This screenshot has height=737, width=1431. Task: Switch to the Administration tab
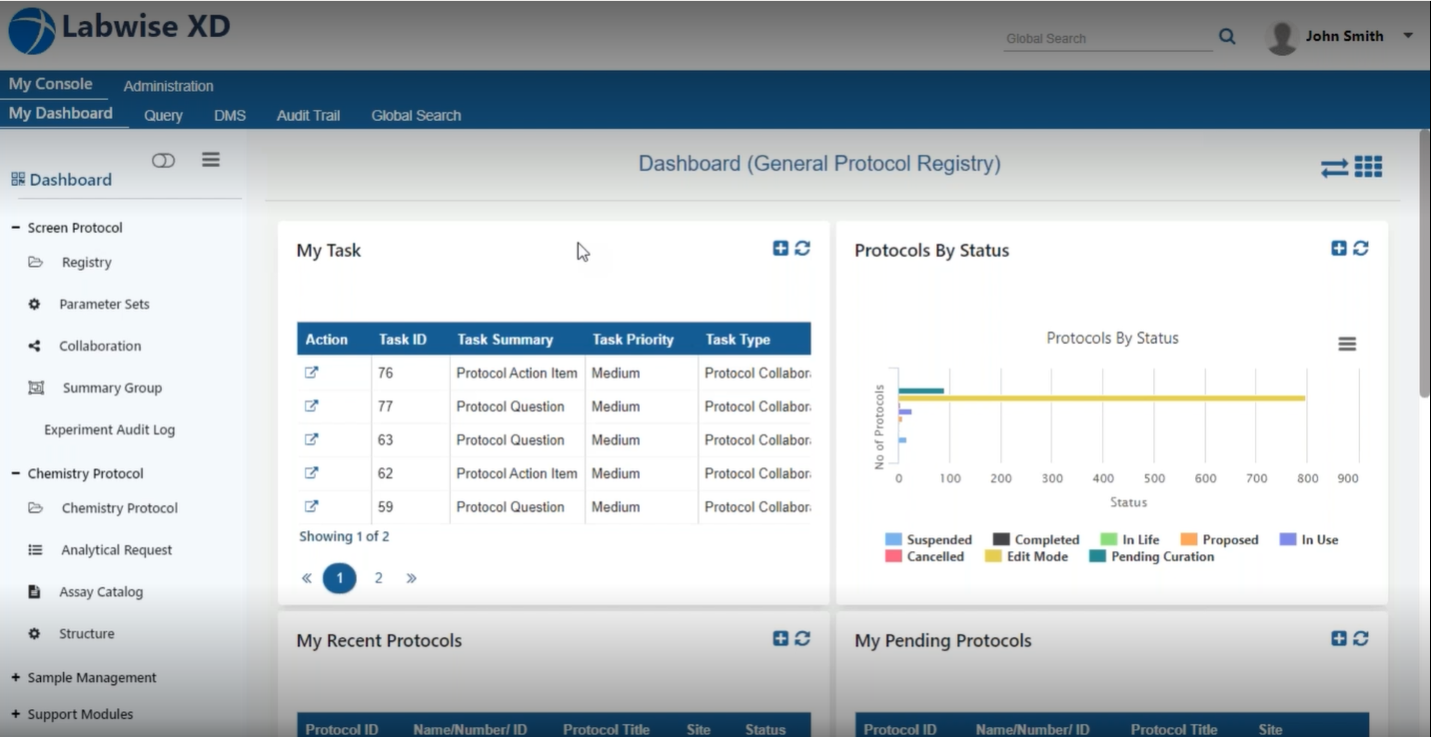[x=168, y=86]
